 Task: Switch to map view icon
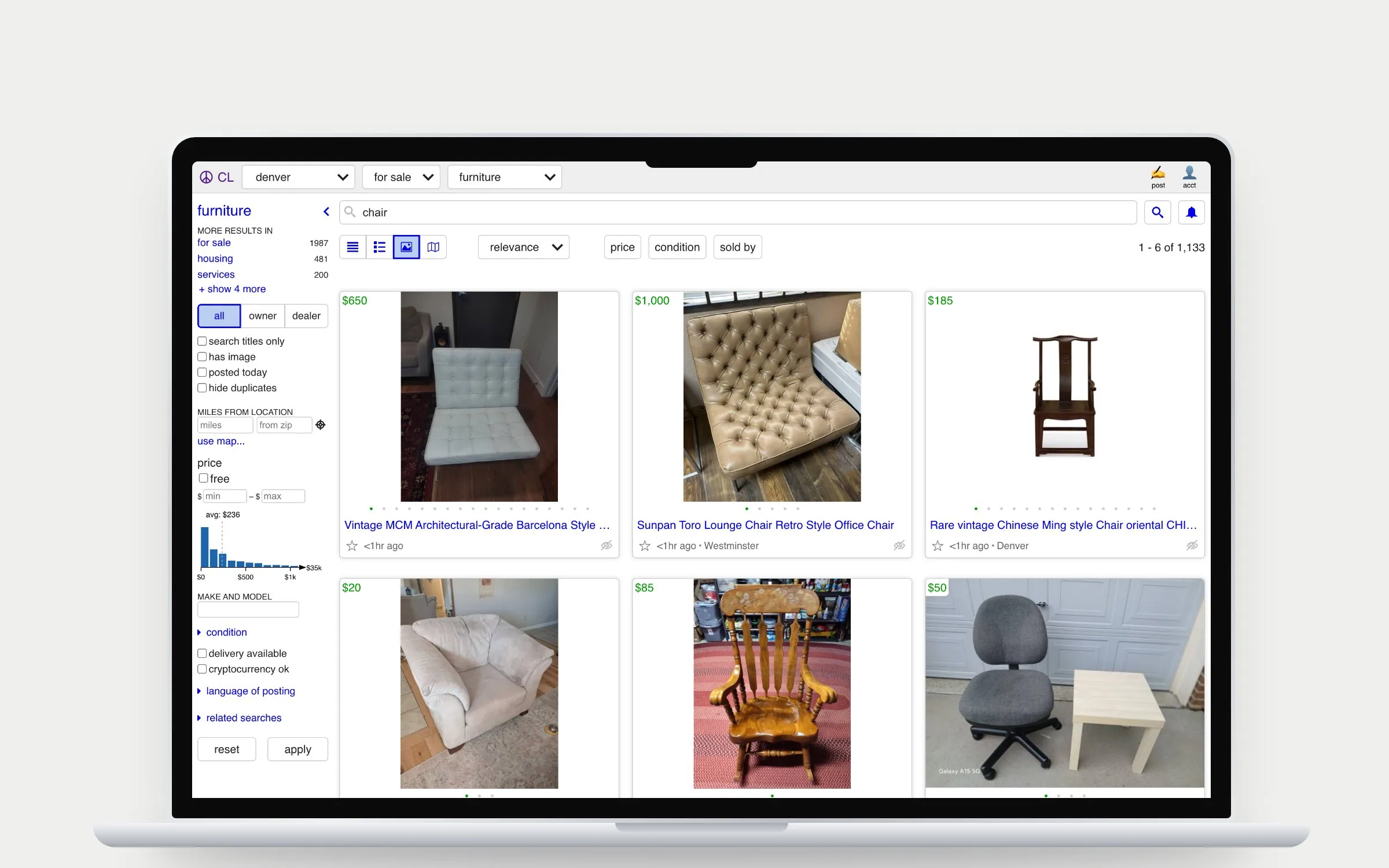click(433, 247)
